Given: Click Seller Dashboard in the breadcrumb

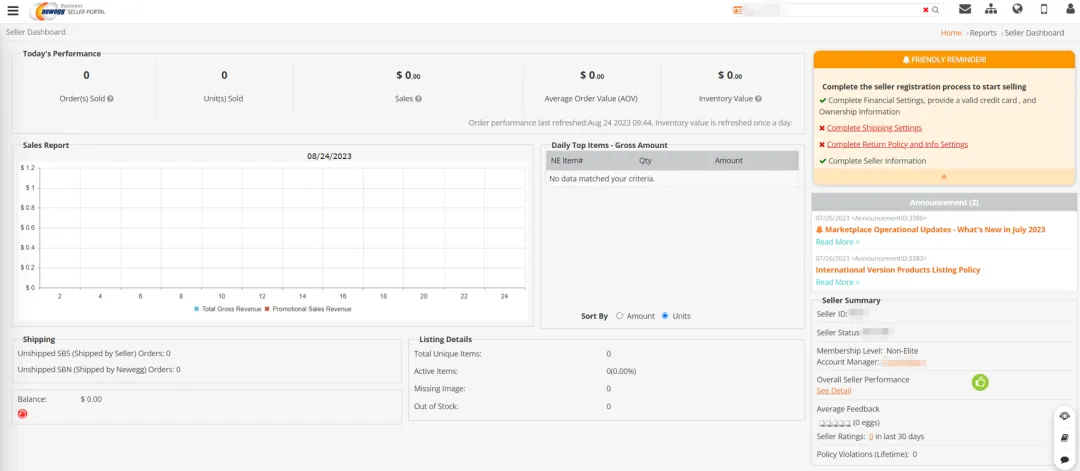Looking at the screenshot, I should pos(1034,32).
